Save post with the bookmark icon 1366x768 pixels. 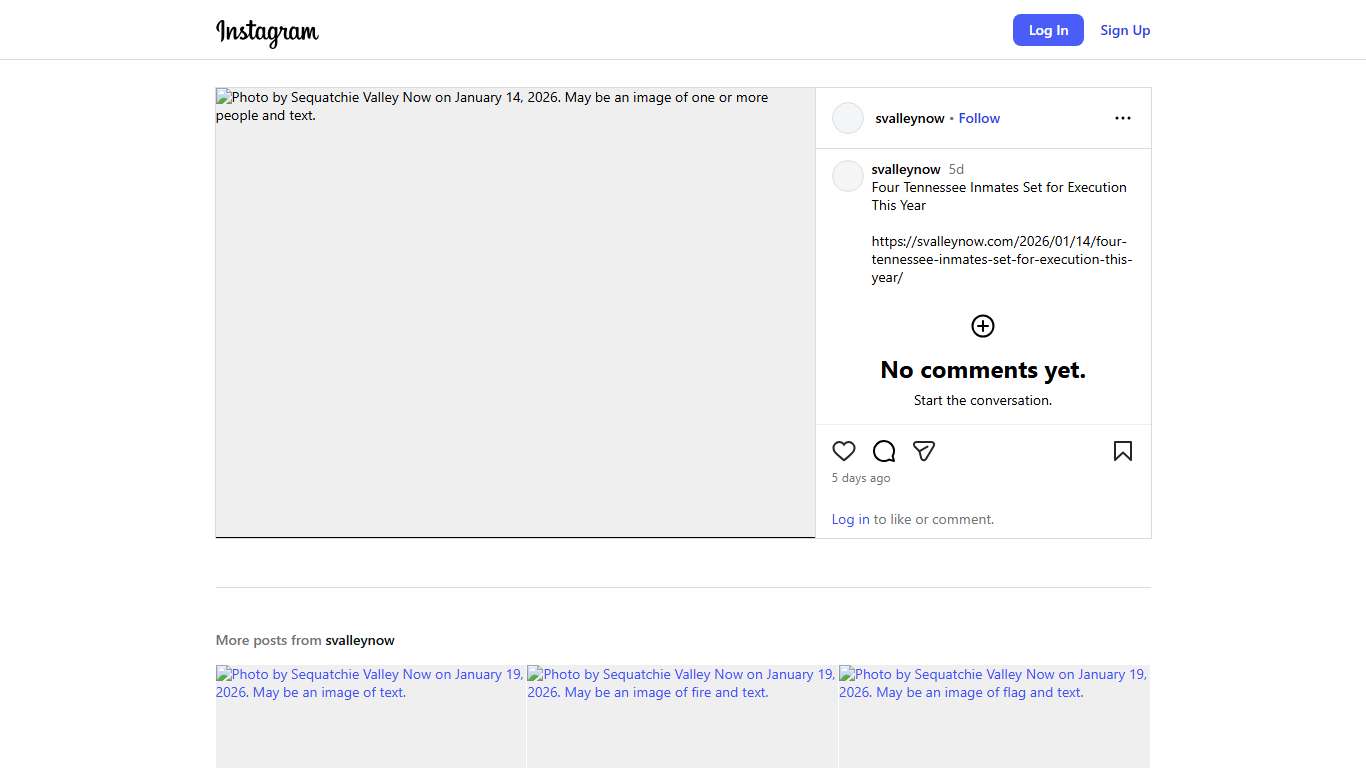tap(1122, 451)
